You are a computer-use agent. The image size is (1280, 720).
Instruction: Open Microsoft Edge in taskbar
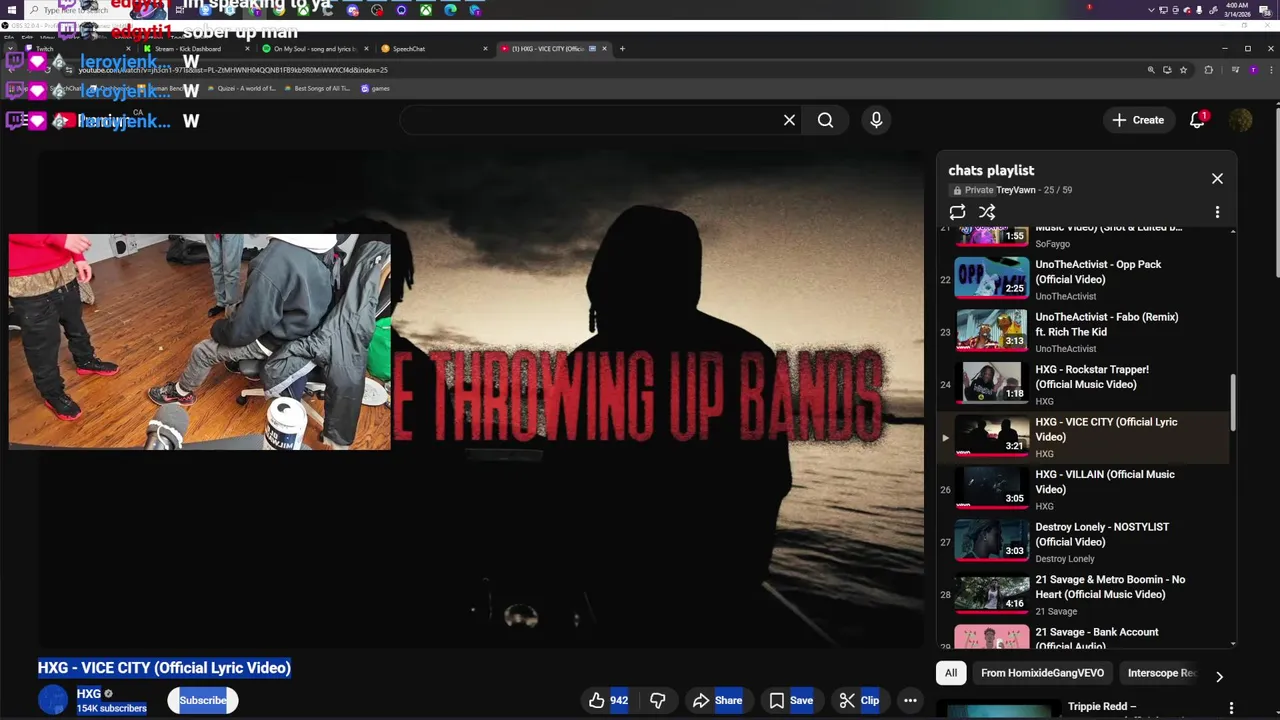coord(450,10)
